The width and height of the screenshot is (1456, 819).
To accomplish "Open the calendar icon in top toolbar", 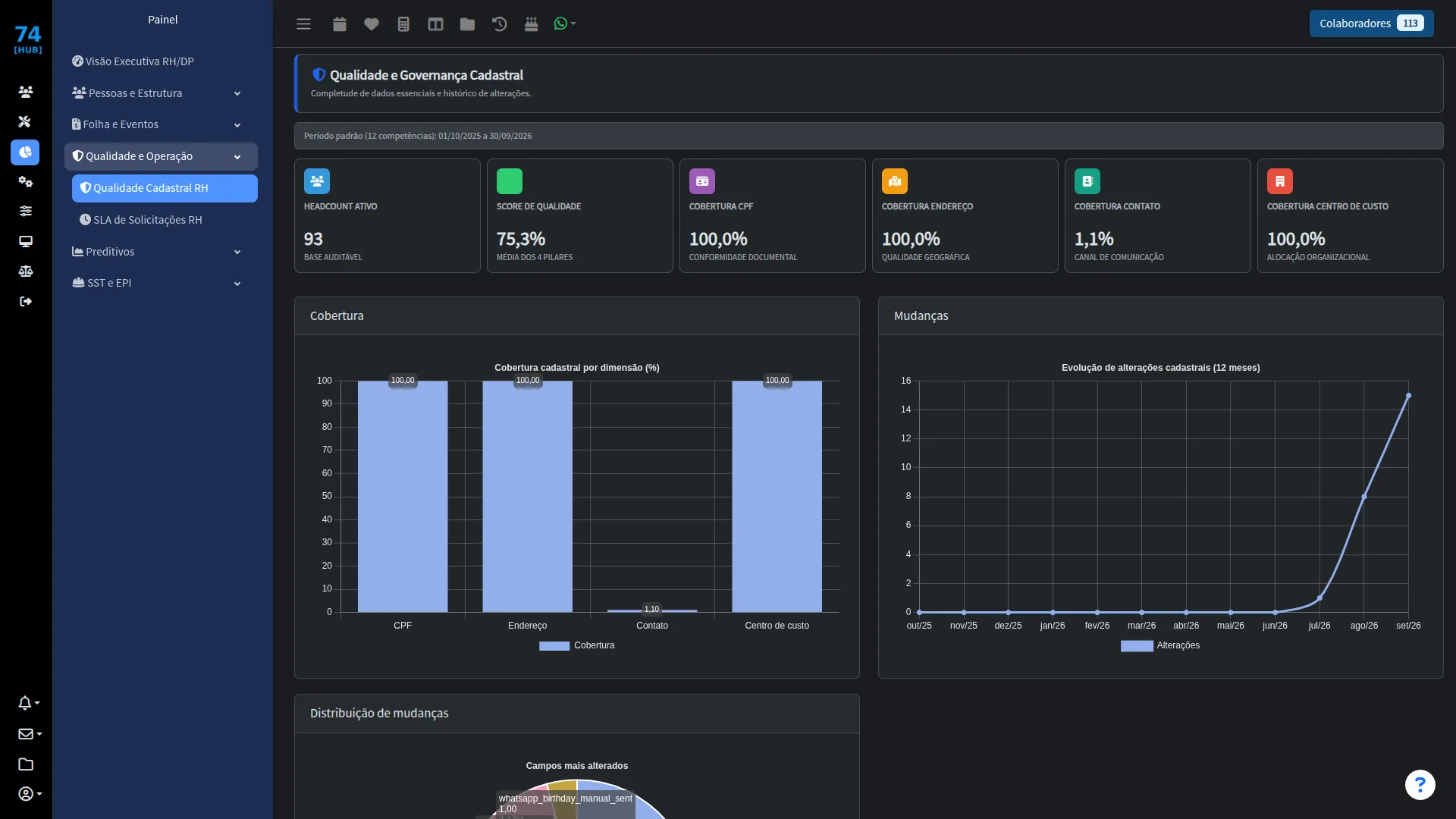I will [x=339, y=24].
